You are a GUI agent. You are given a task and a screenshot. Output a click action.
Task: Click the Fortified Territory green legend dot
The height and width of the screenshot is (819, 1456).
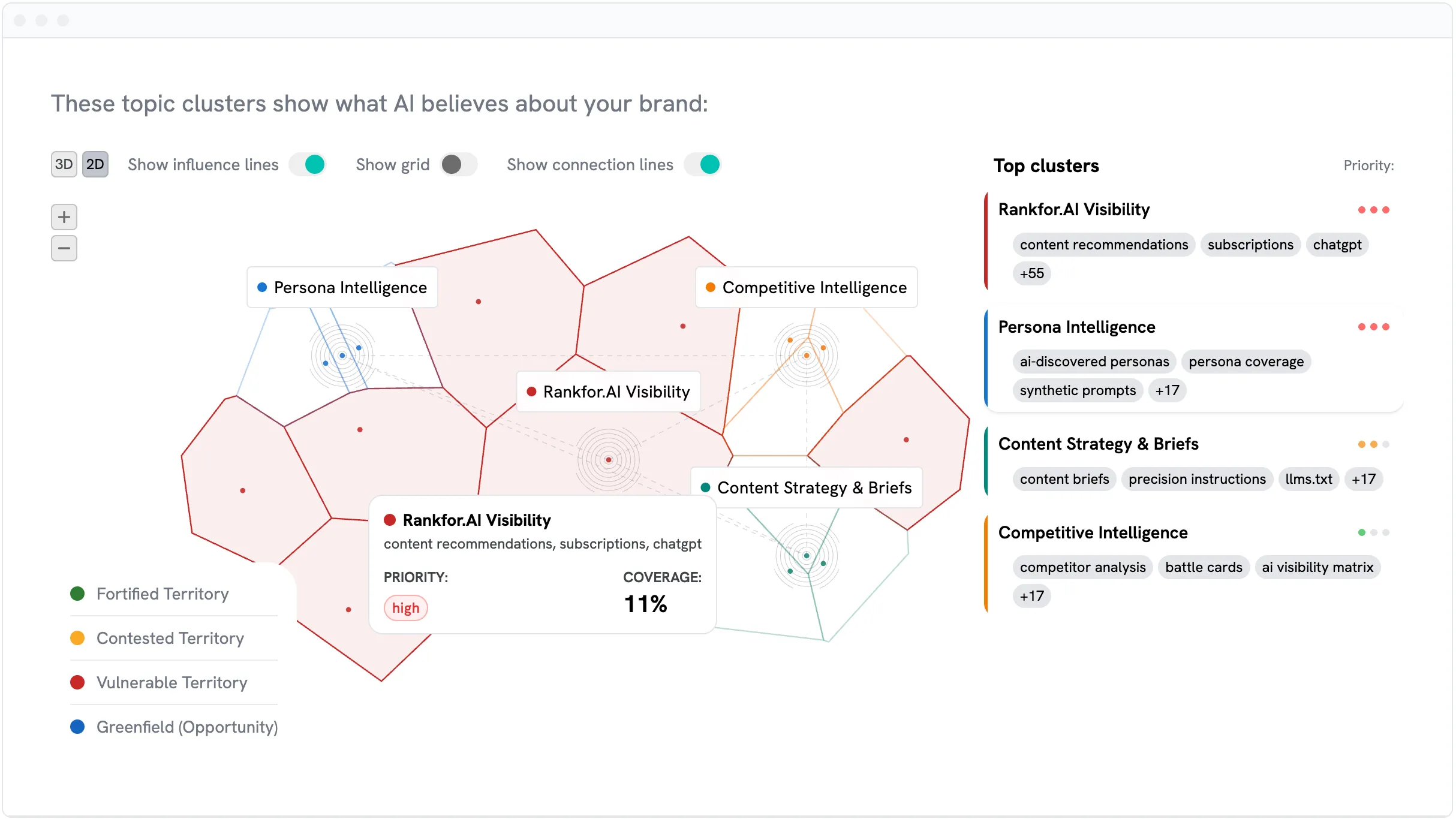point(77,594)
